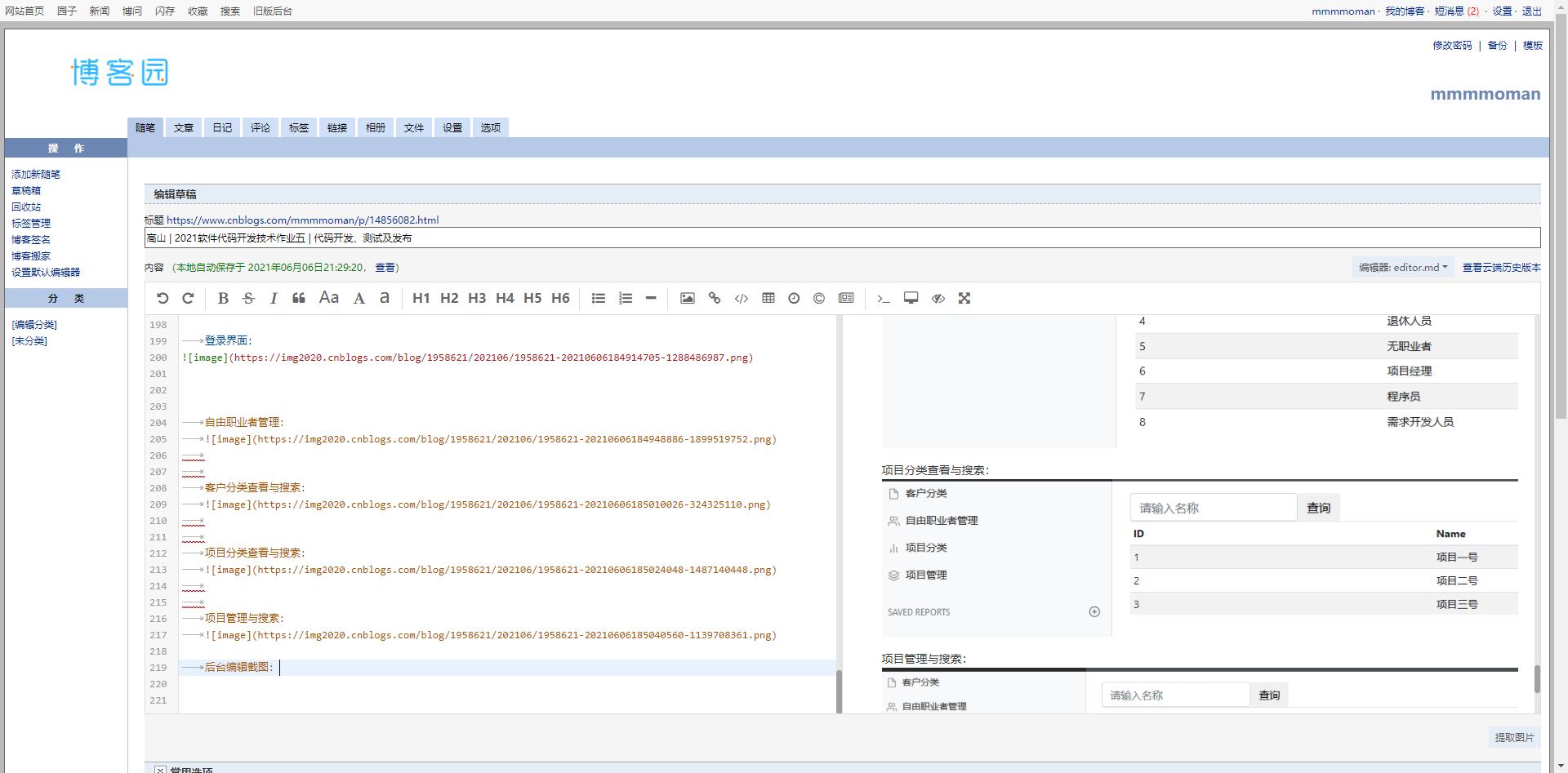Click the preview pane vertical scrollbar thumb
Image resolution: width=1568 pixels, height=773 pixels.
(1536, 679)
